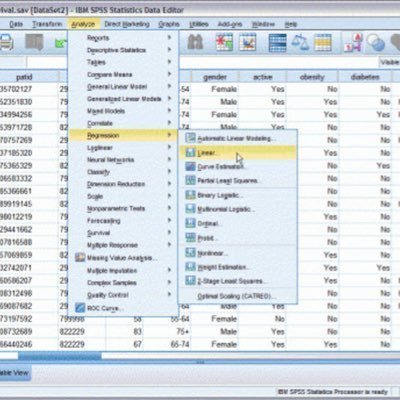Open the Utilities menu

199,24
